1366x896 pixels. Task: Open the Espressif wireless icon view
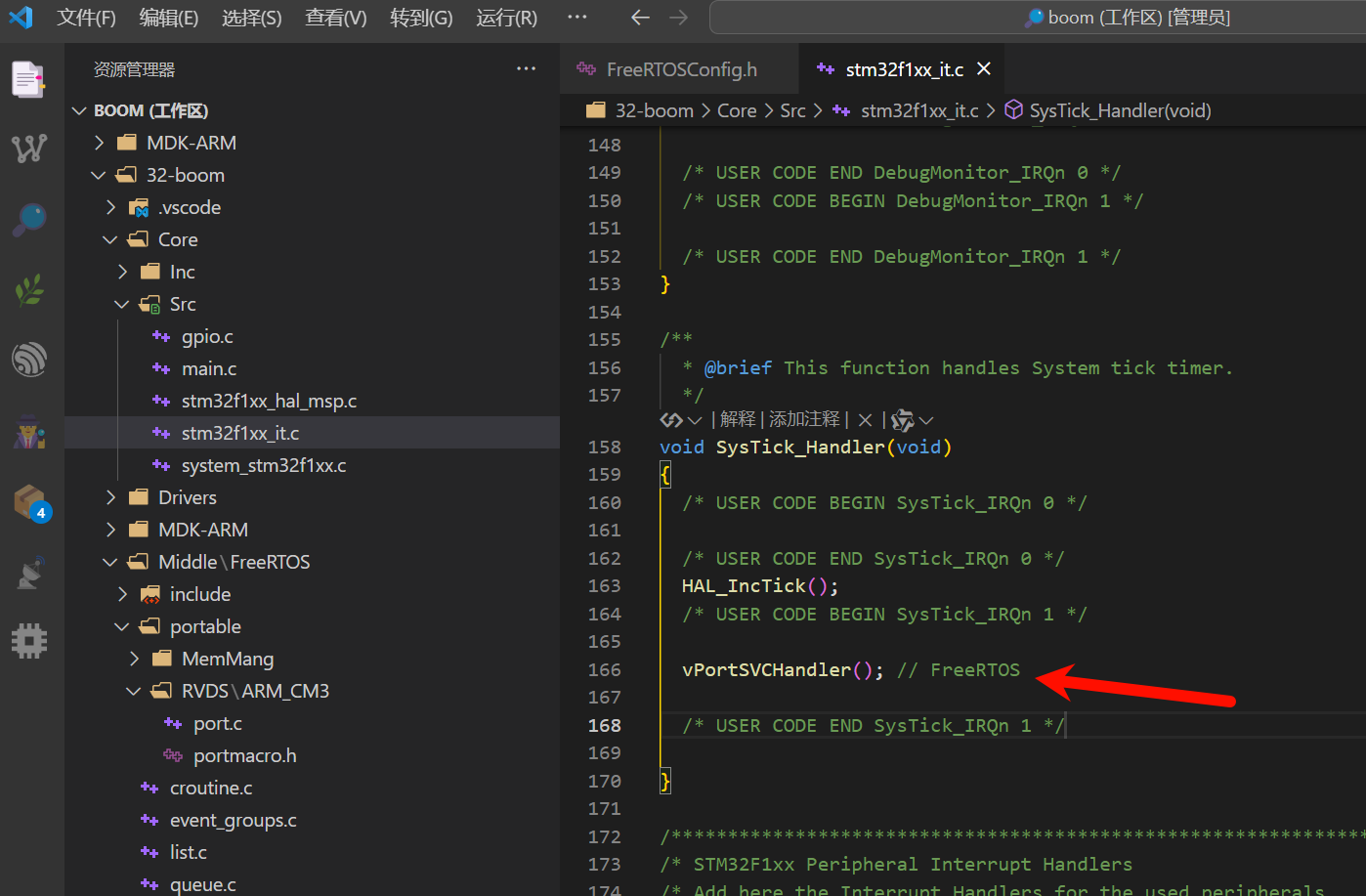(x=29, y=360)
